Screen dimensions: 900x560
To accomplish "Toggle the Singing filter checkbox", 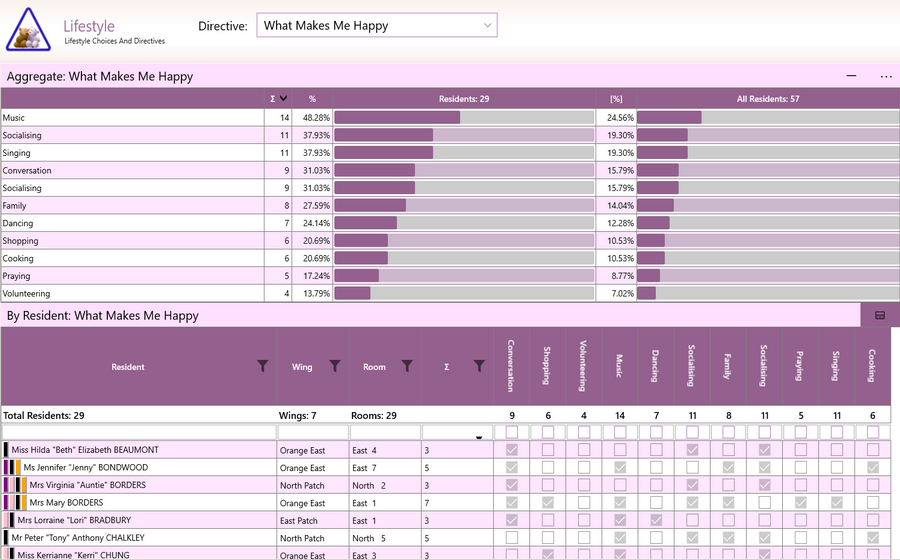I will [837, 432].
